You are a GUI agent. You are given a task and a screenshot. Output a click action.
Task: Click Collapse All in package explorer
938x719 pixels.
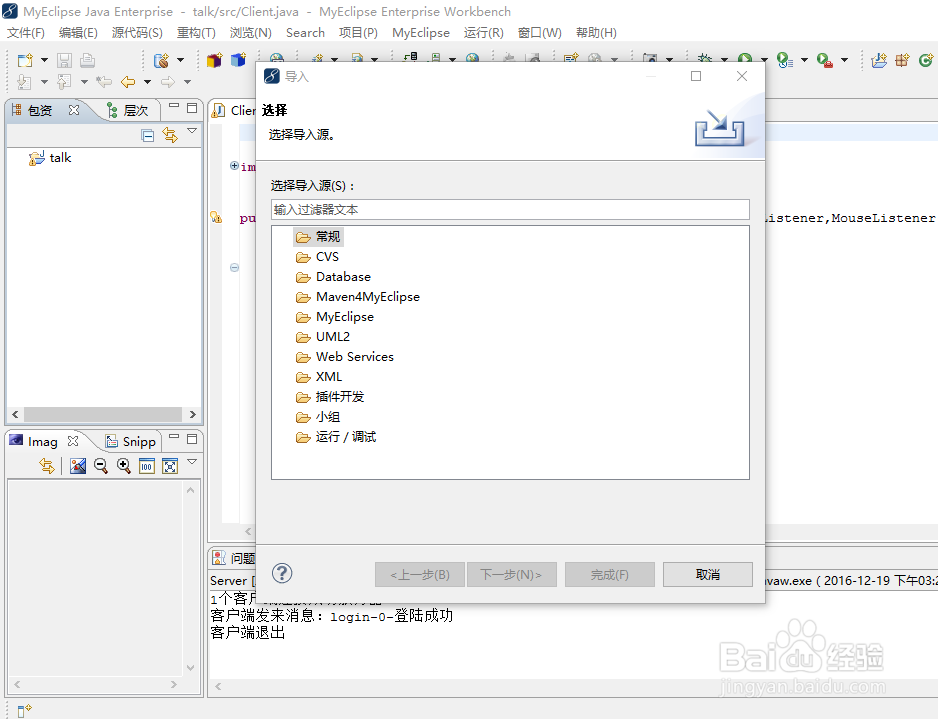pyautogui.click(x=148, y=136)
